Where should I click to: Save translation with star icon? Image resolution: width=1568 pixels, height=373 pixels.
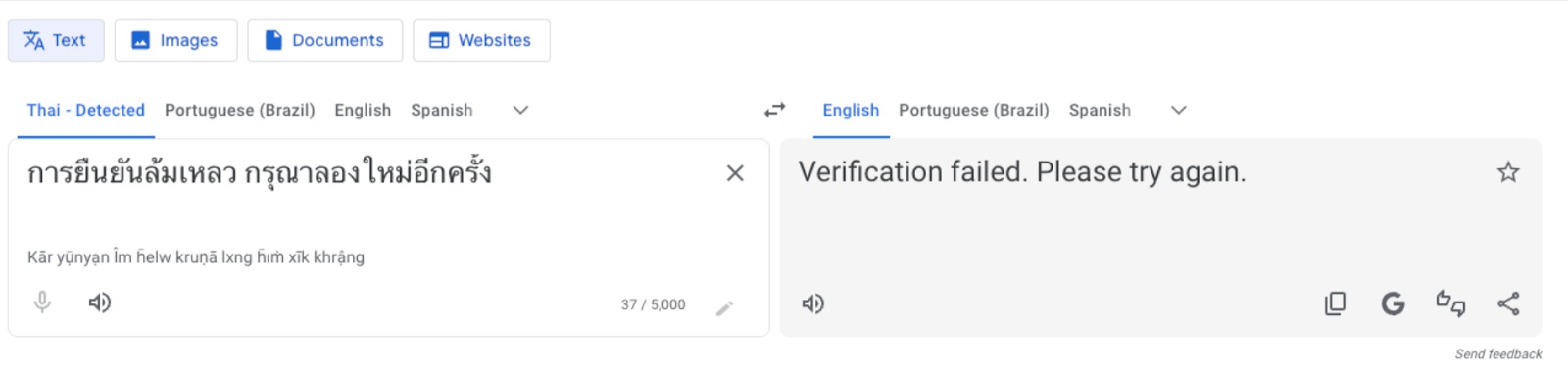[1508, 173]
